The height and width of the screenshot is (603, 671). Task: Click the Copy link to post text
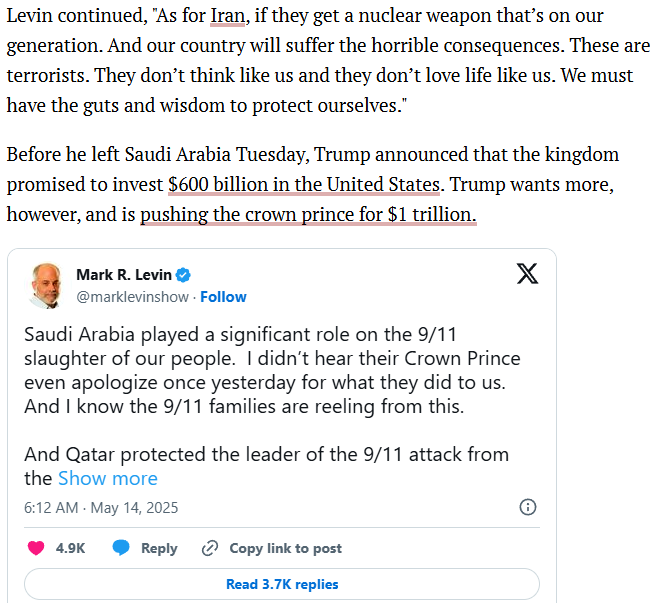[x=285, y=548]
